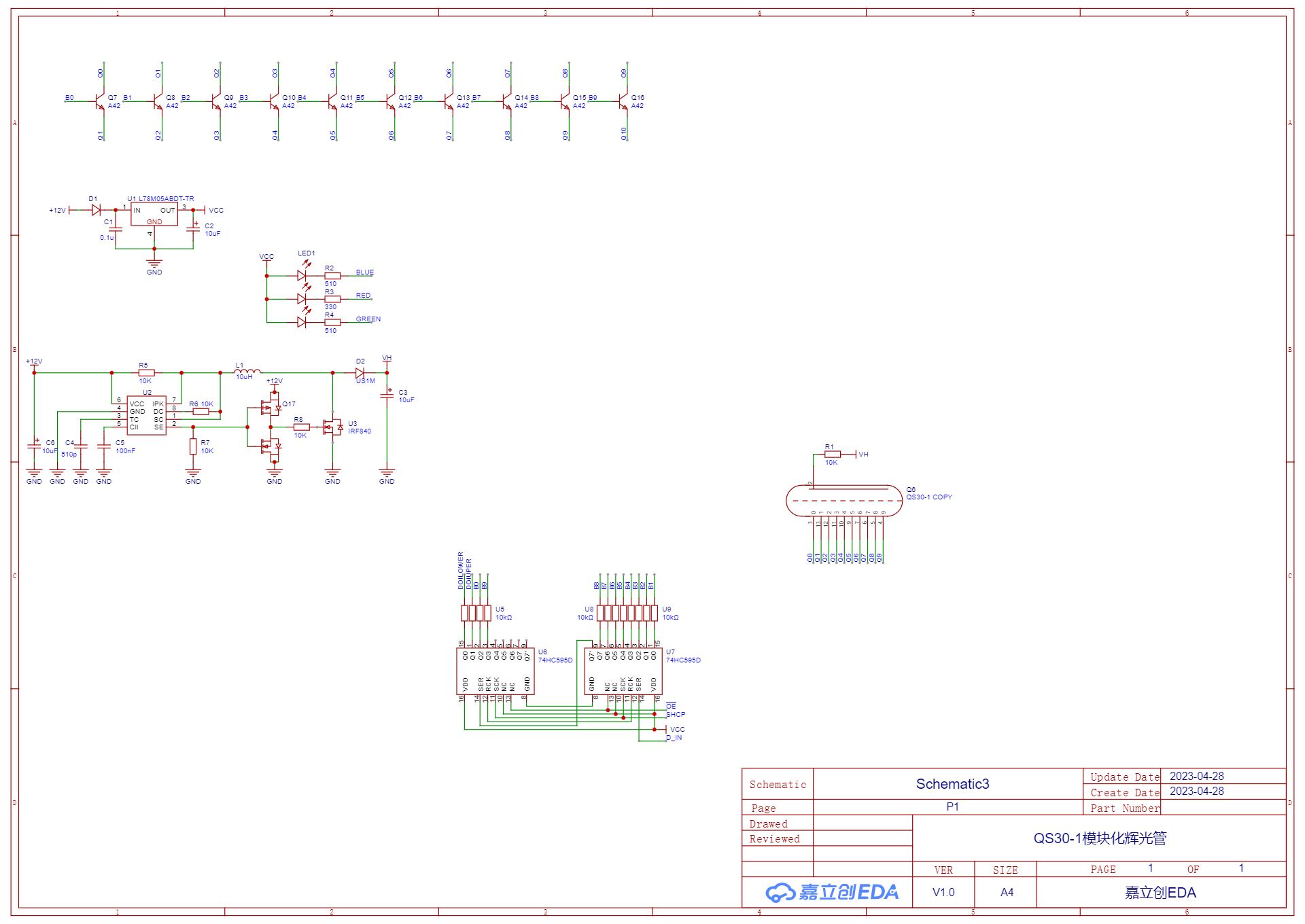
Task: Click the 嘉立创EDA logo in title block
Action: (832, 892)
